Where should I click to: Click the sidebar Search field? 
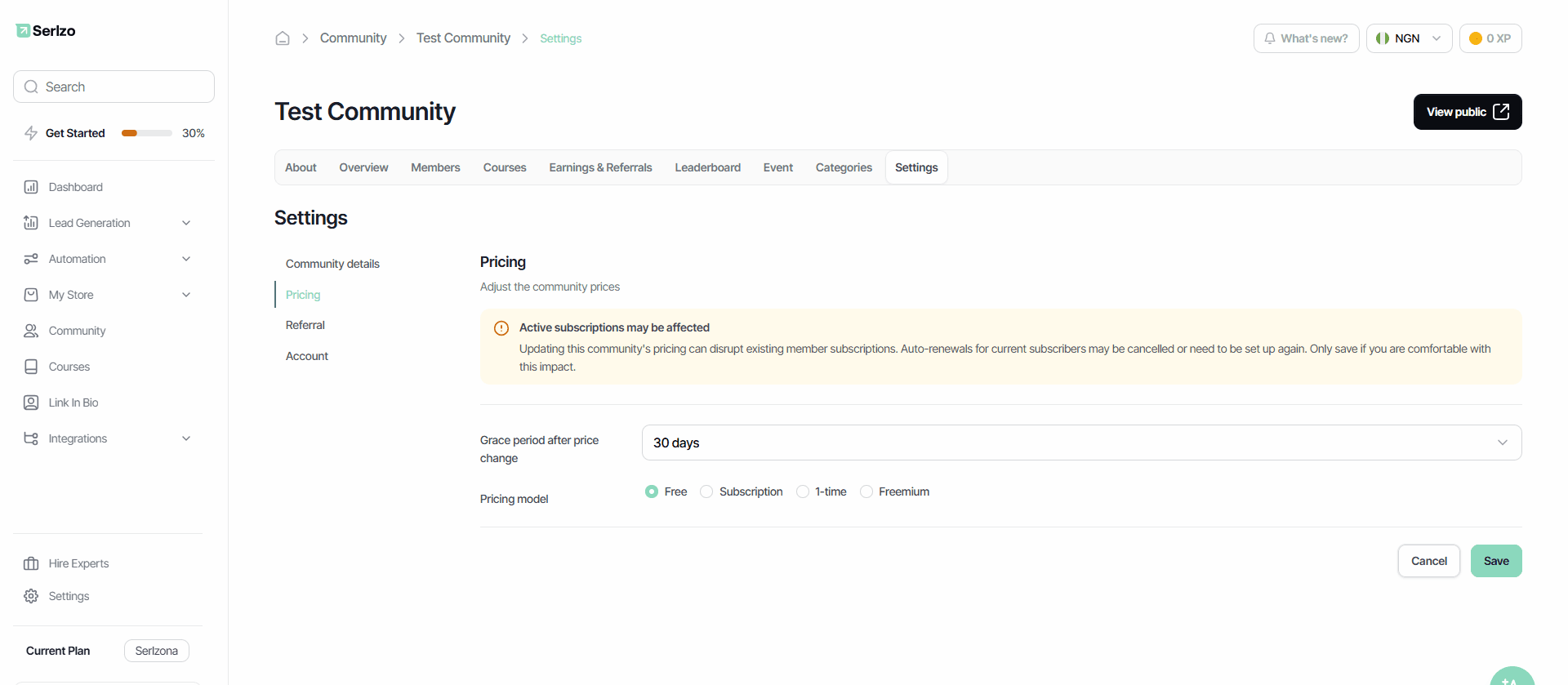(114, 87)
